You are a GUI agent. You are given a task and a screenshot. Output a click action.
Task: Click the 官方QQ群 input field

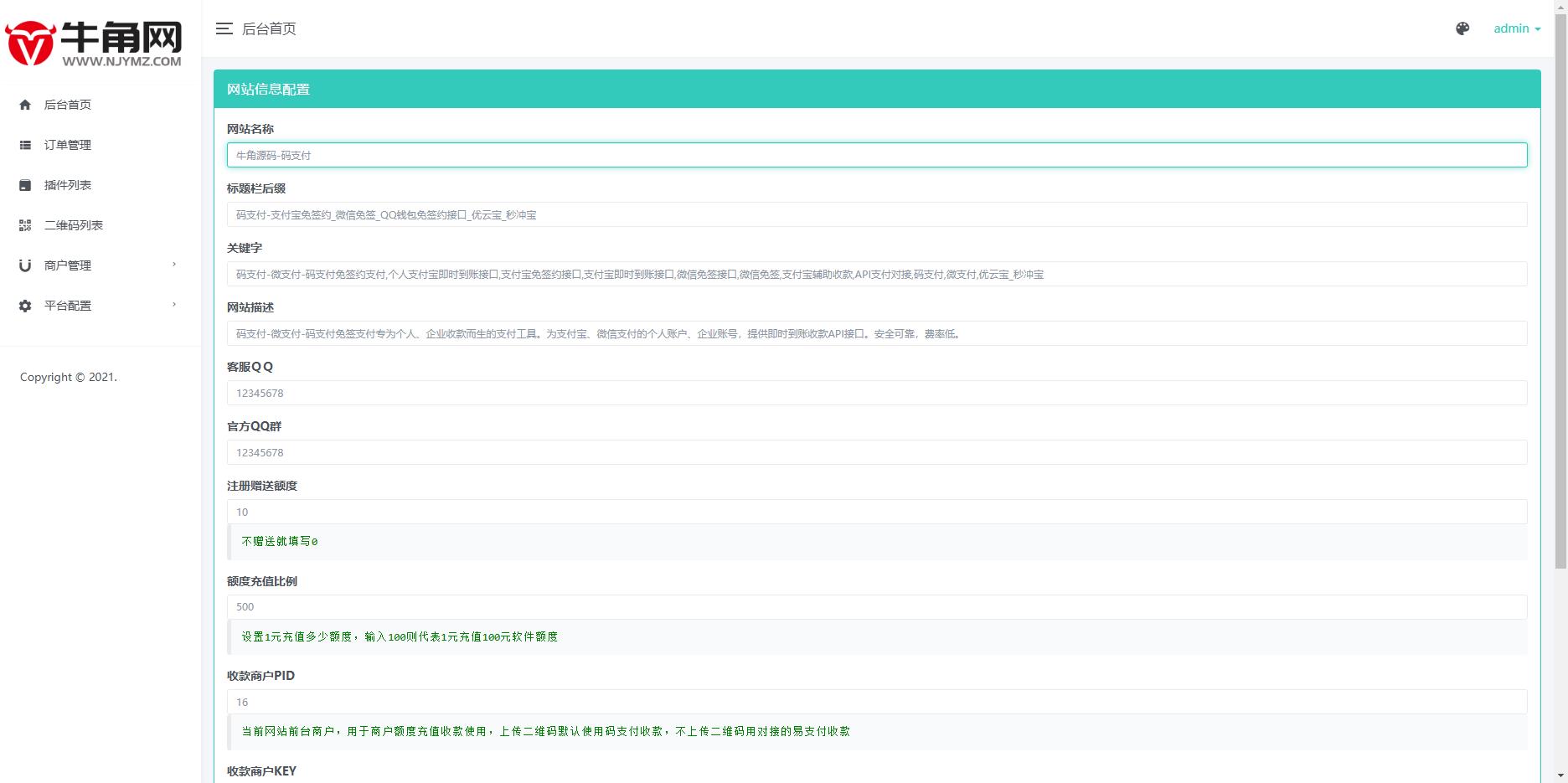tap(877, 452)
